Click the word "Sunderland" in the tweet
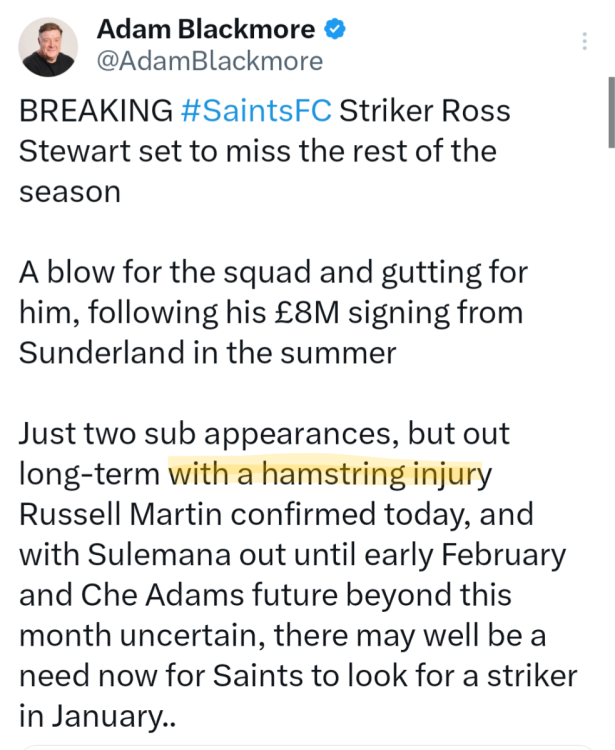This screenshot has height=750, width=615. pos(103,353)
